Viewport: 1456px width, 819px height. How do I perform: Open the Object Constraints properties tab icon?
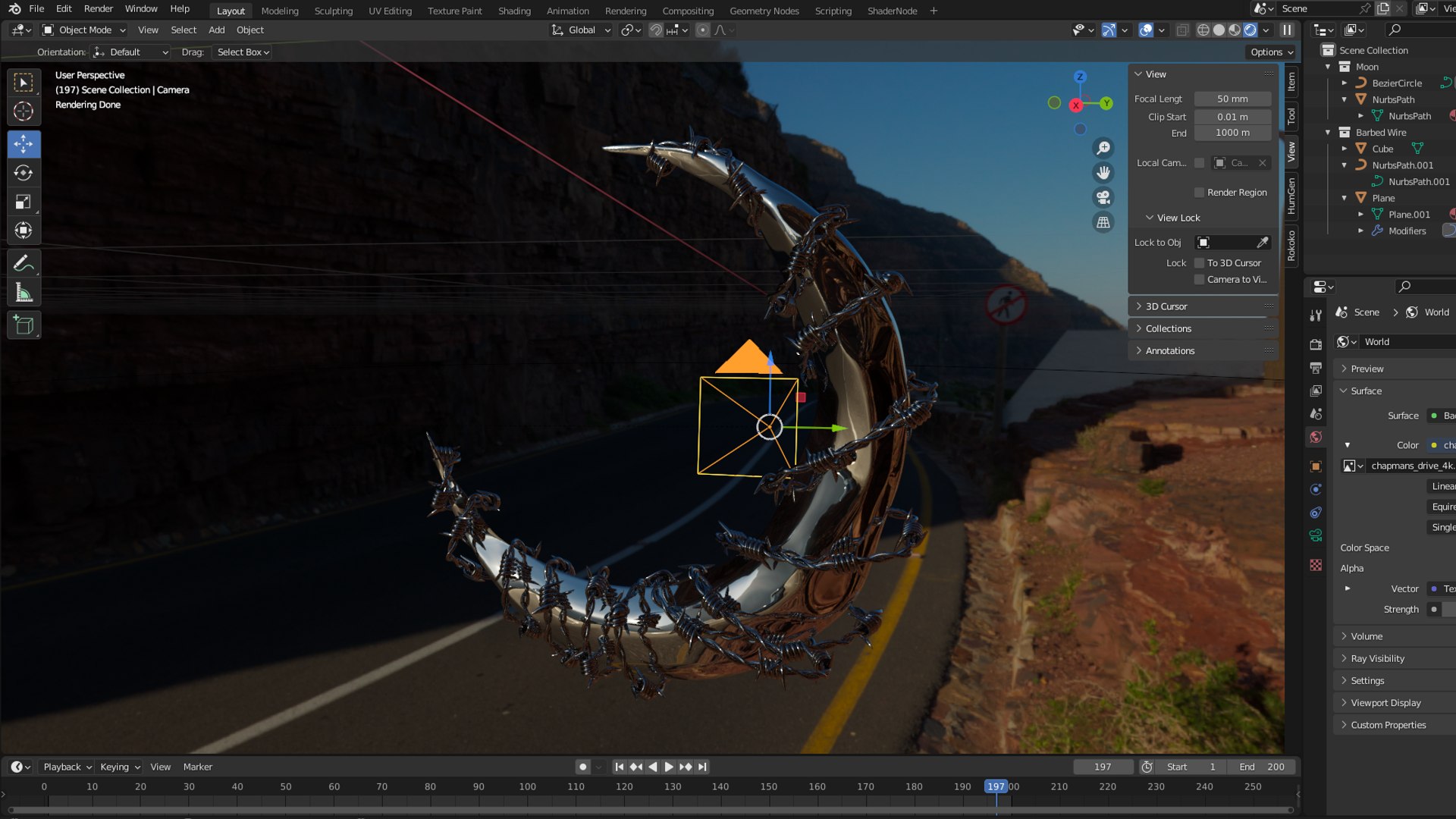1316,513
